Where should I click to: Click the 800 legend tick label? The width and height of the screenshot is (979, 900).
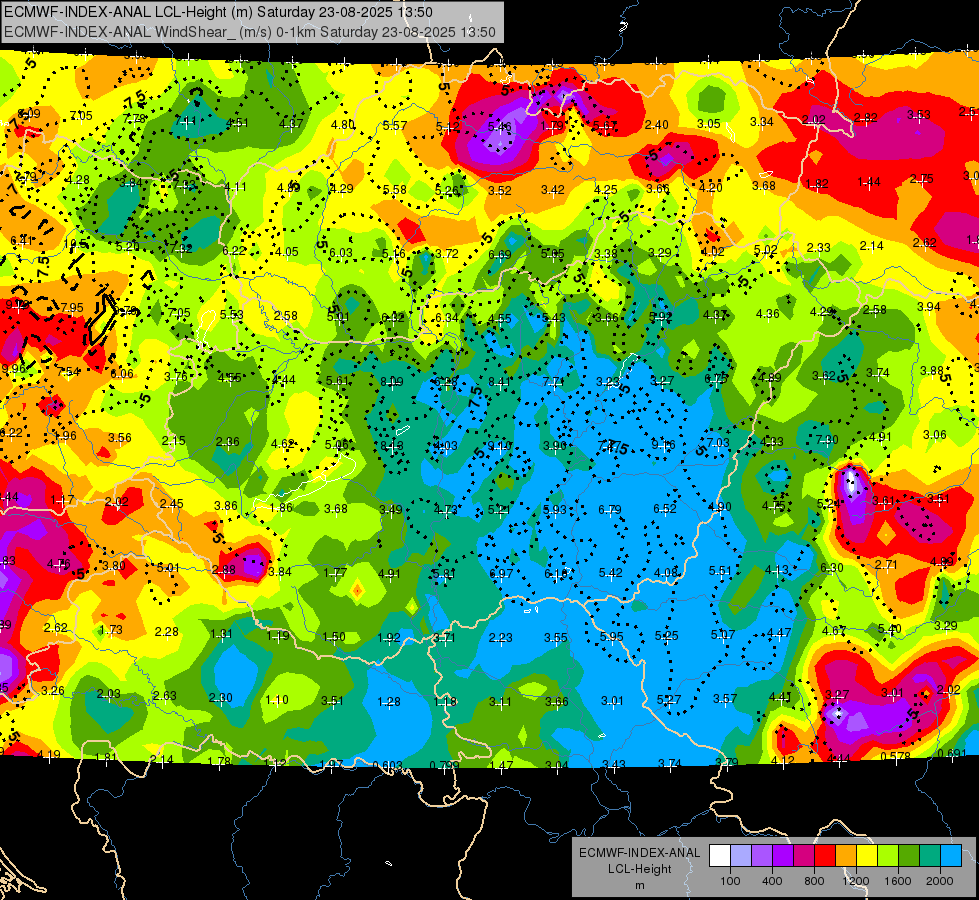point(814,881)
